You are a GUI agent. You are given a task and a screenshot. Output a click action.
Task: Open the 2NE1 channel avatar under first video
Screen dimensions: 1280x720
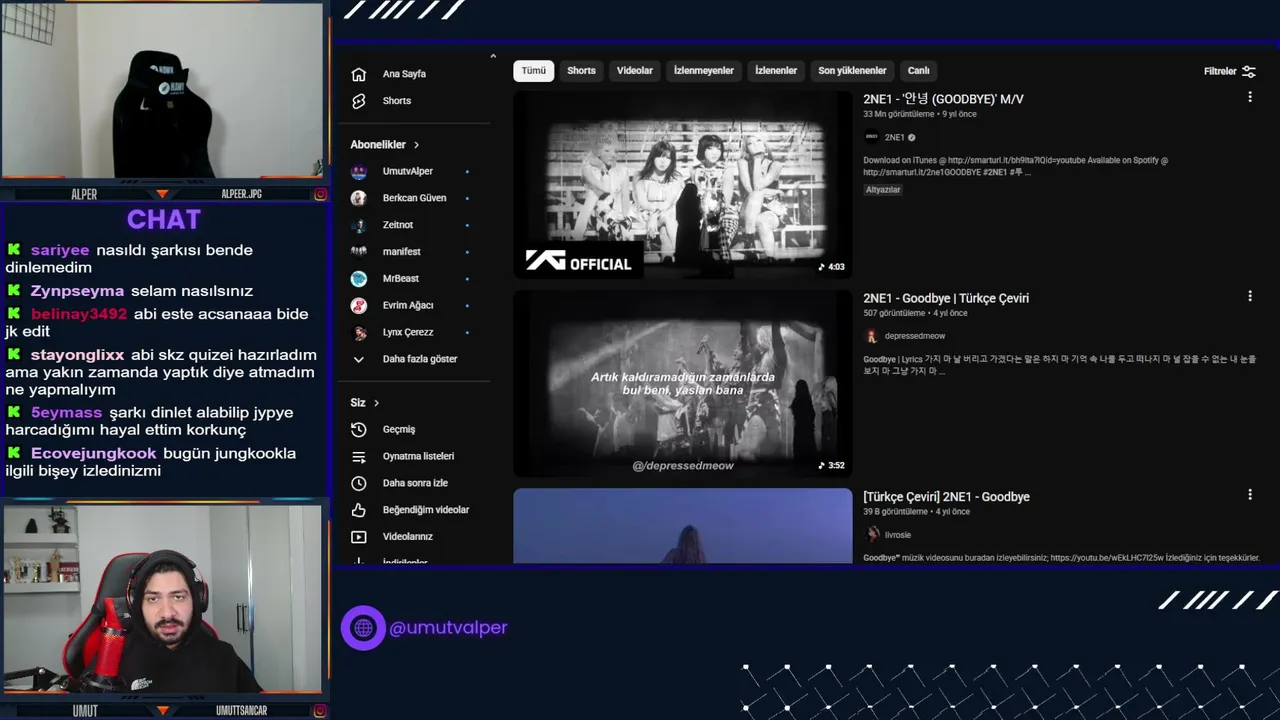coord(872,137)
